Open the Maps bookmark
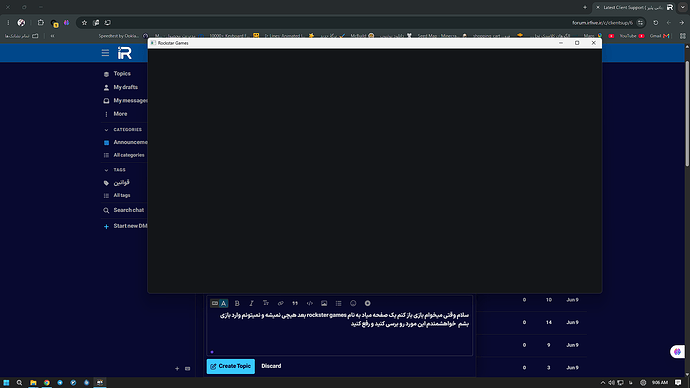Image resolution: width=690 pixels, height=388 pixels. coord(593,36)
